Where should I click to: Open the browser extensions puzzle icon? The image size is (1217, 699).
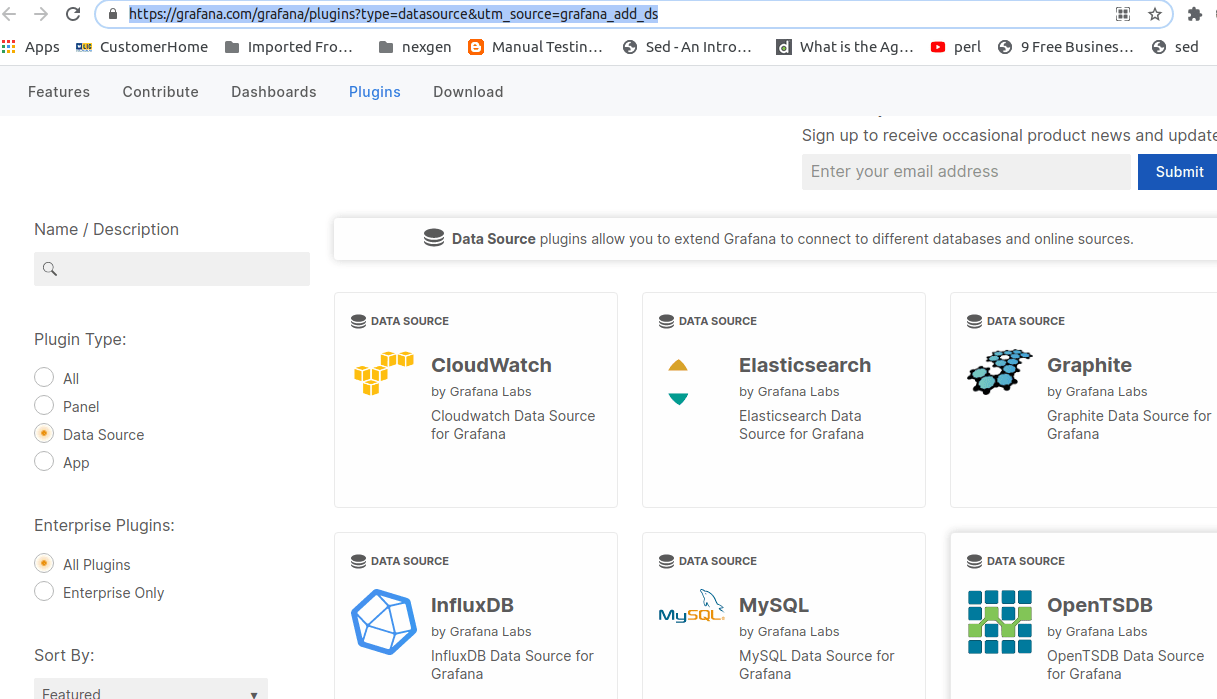coord(1194,14)
